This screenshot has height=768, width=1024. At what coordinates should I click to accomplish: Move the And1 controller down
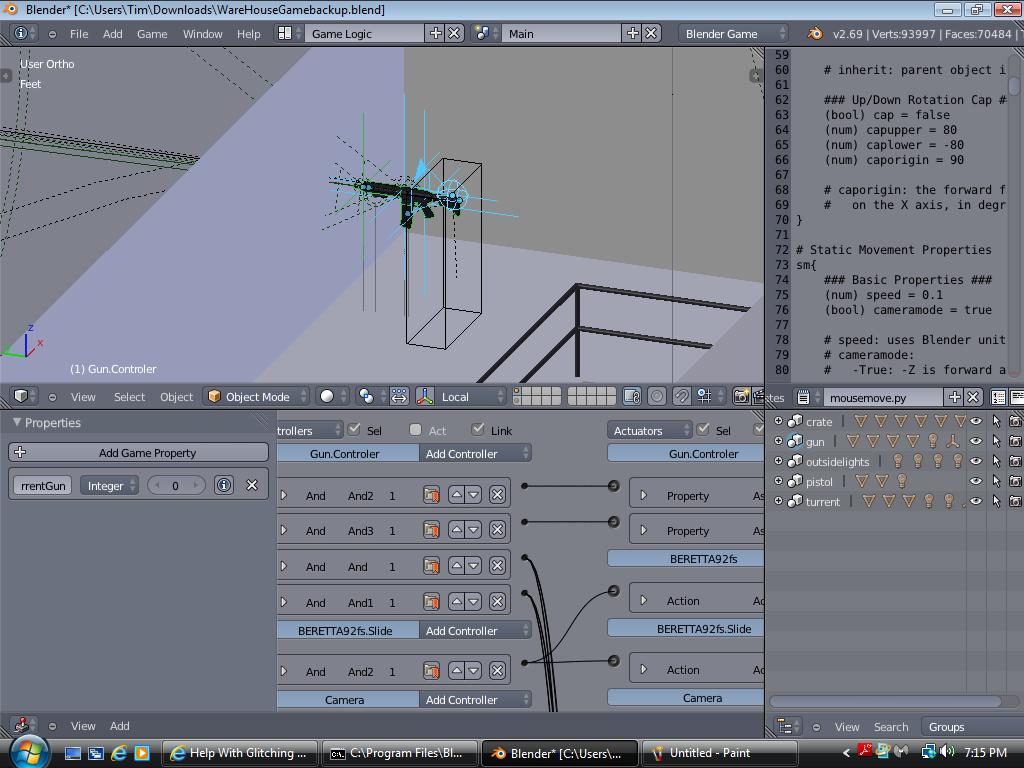tap(473, 601)
